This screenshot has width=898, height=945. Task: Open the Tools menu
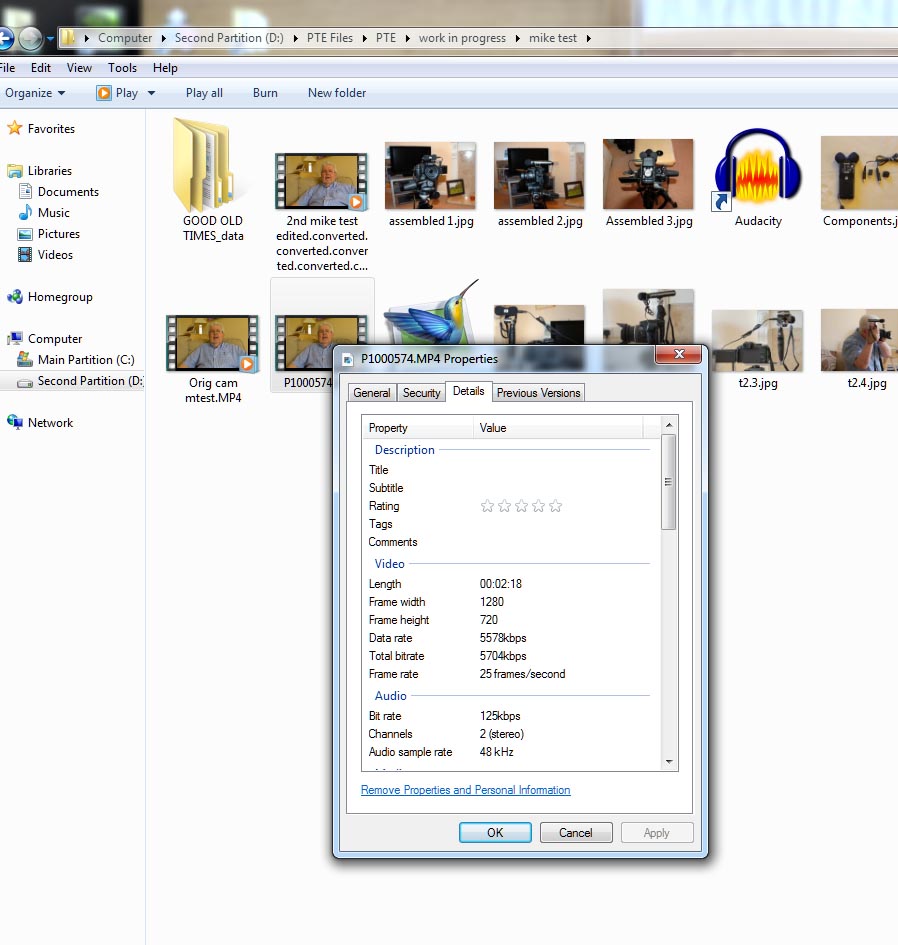[x=122, y=68]
